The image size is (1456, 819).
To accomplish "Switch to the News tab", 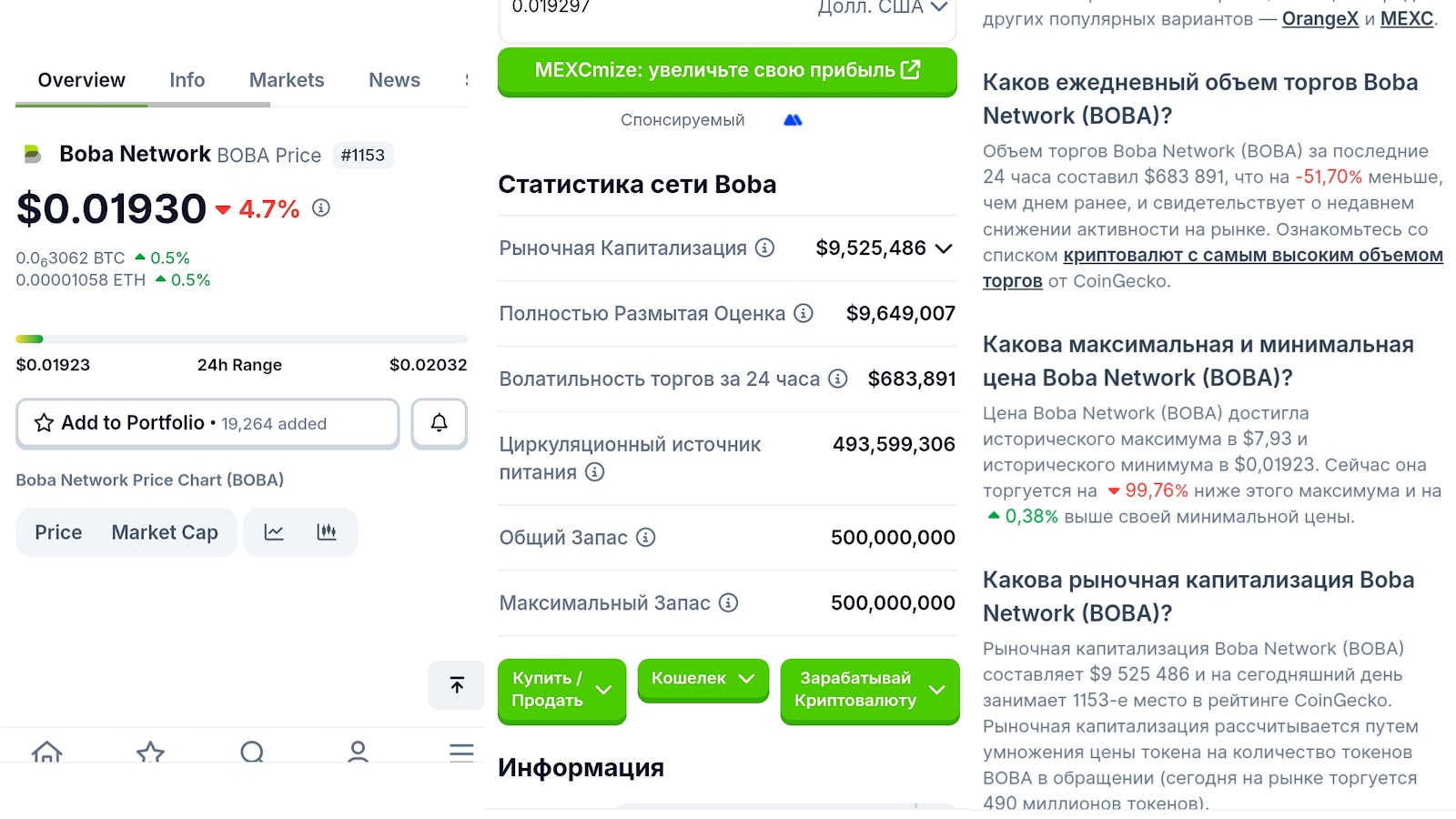I will (394, 80).
